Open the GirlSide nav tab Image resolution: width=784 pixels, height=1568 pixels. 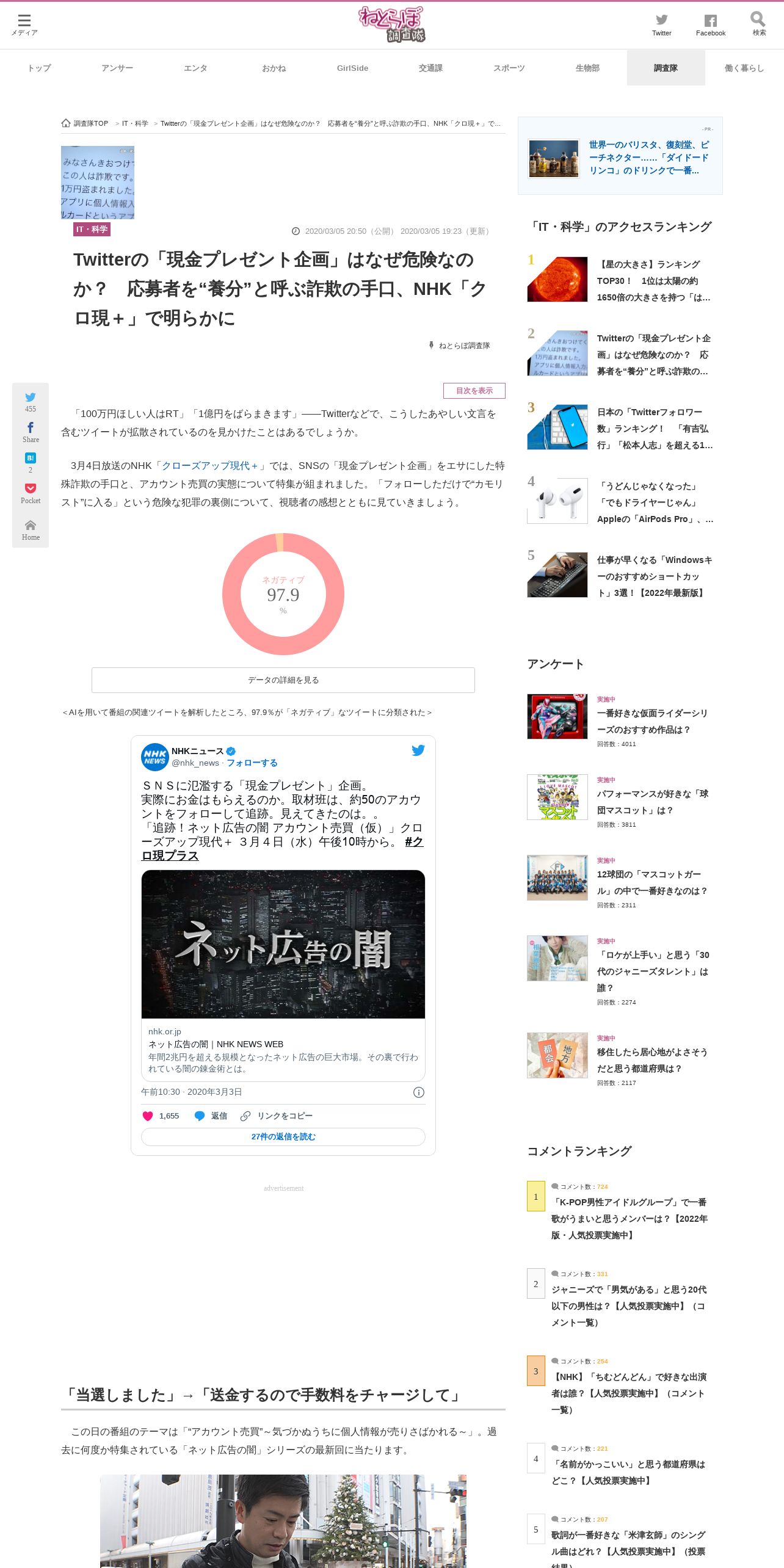352,68
